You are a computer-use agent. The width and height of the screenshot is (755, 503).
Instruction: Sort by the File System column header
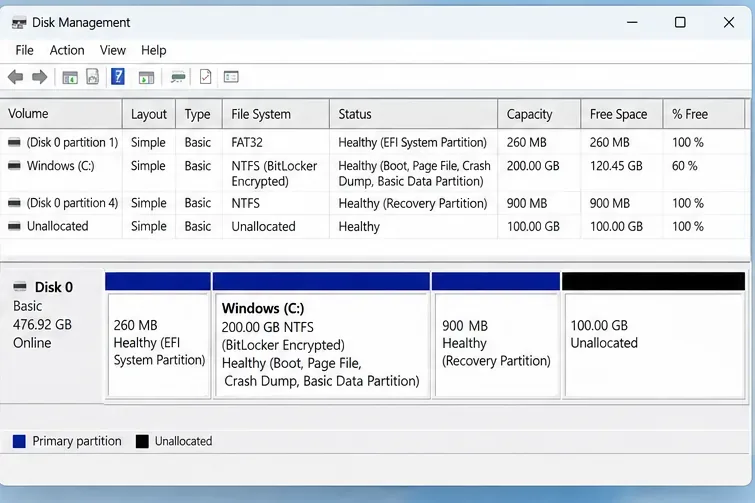[x=276, y=114]
